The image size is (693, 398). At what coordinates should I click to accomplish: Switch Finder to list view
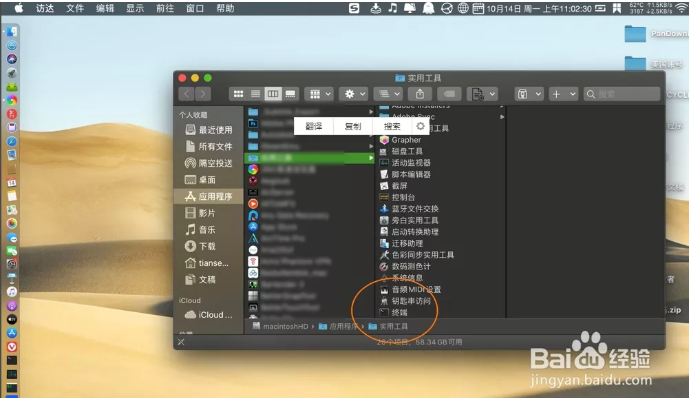coord(255,94)
